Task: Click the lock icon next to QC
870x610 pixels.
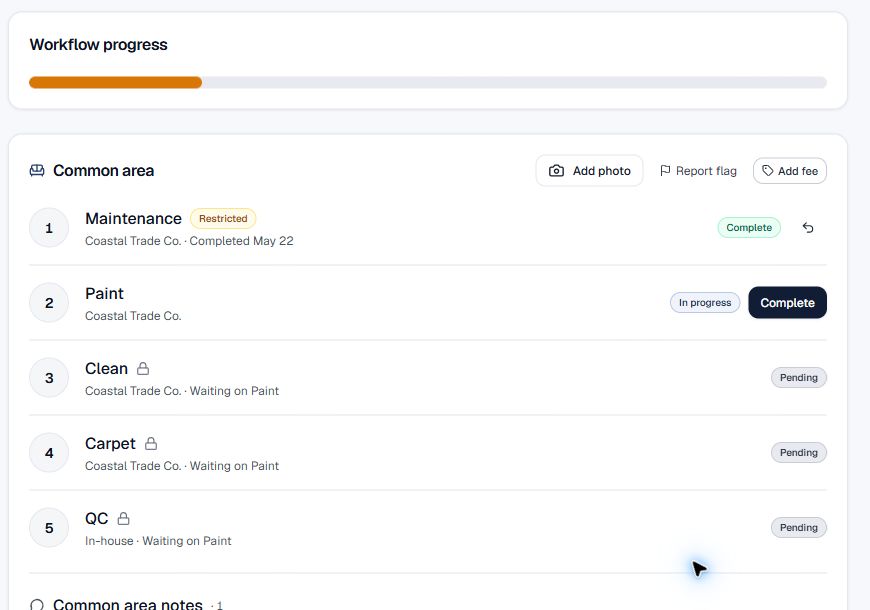Action: coord(123,518)
